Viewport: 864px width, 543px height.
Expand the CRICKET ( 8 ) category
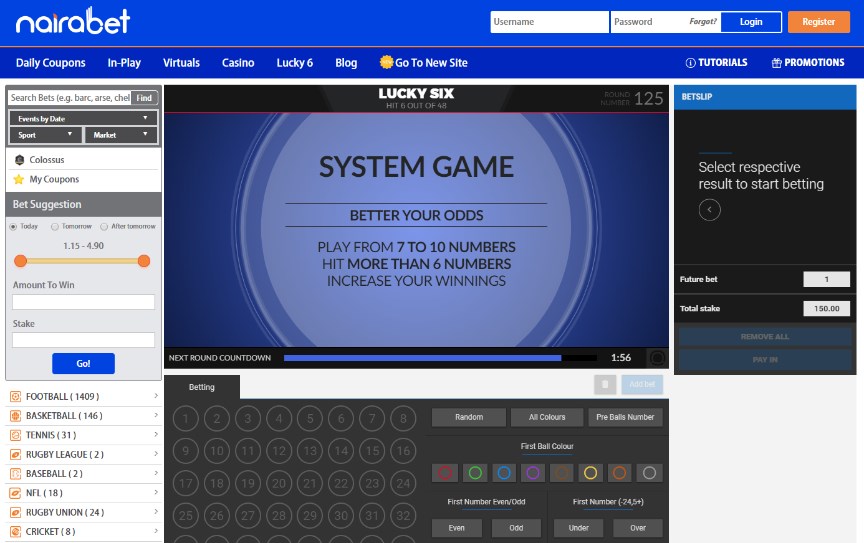pyautogui.click(x=84, y=531)
